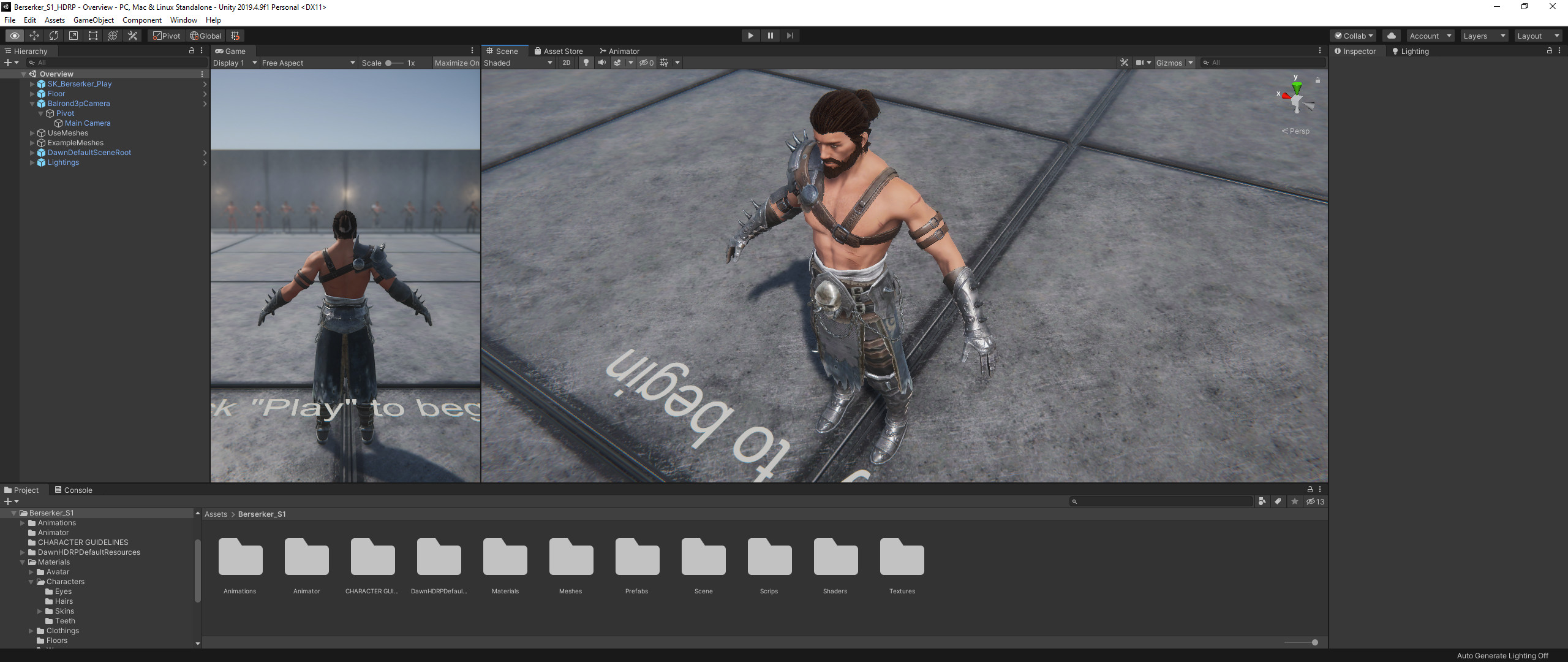Open the Collab dropdown
The width and height of the screenshot is (1568, 662).
1354,36
